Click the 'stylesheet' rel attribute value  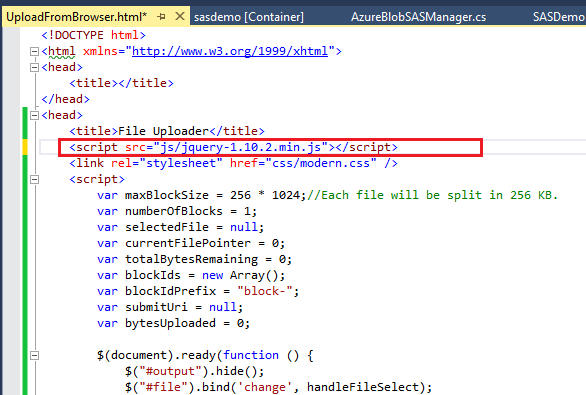[x=181, y=163]
